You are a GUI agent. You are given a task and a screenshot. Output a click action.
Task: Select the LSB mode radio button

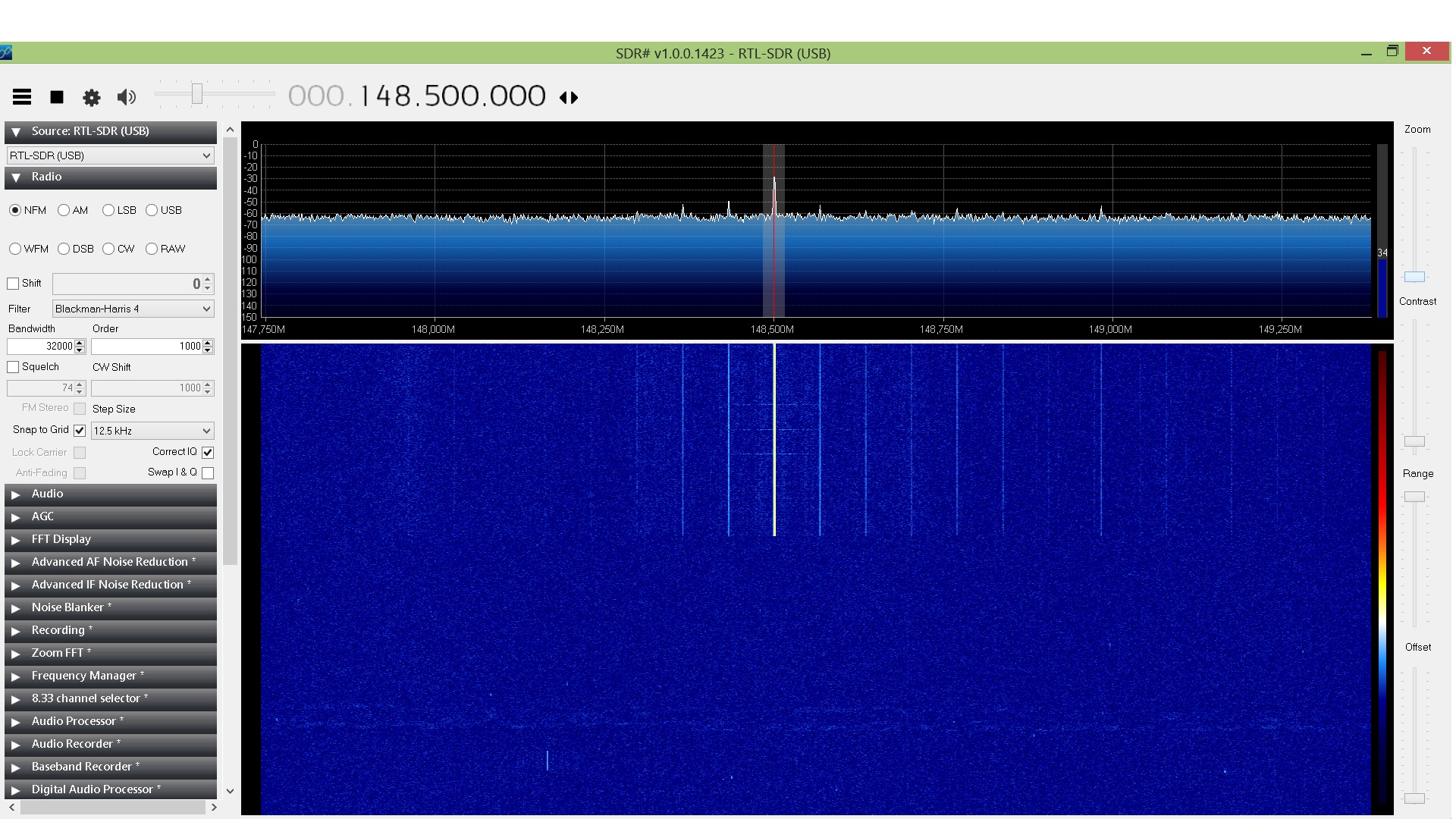(x=108, y=210)
